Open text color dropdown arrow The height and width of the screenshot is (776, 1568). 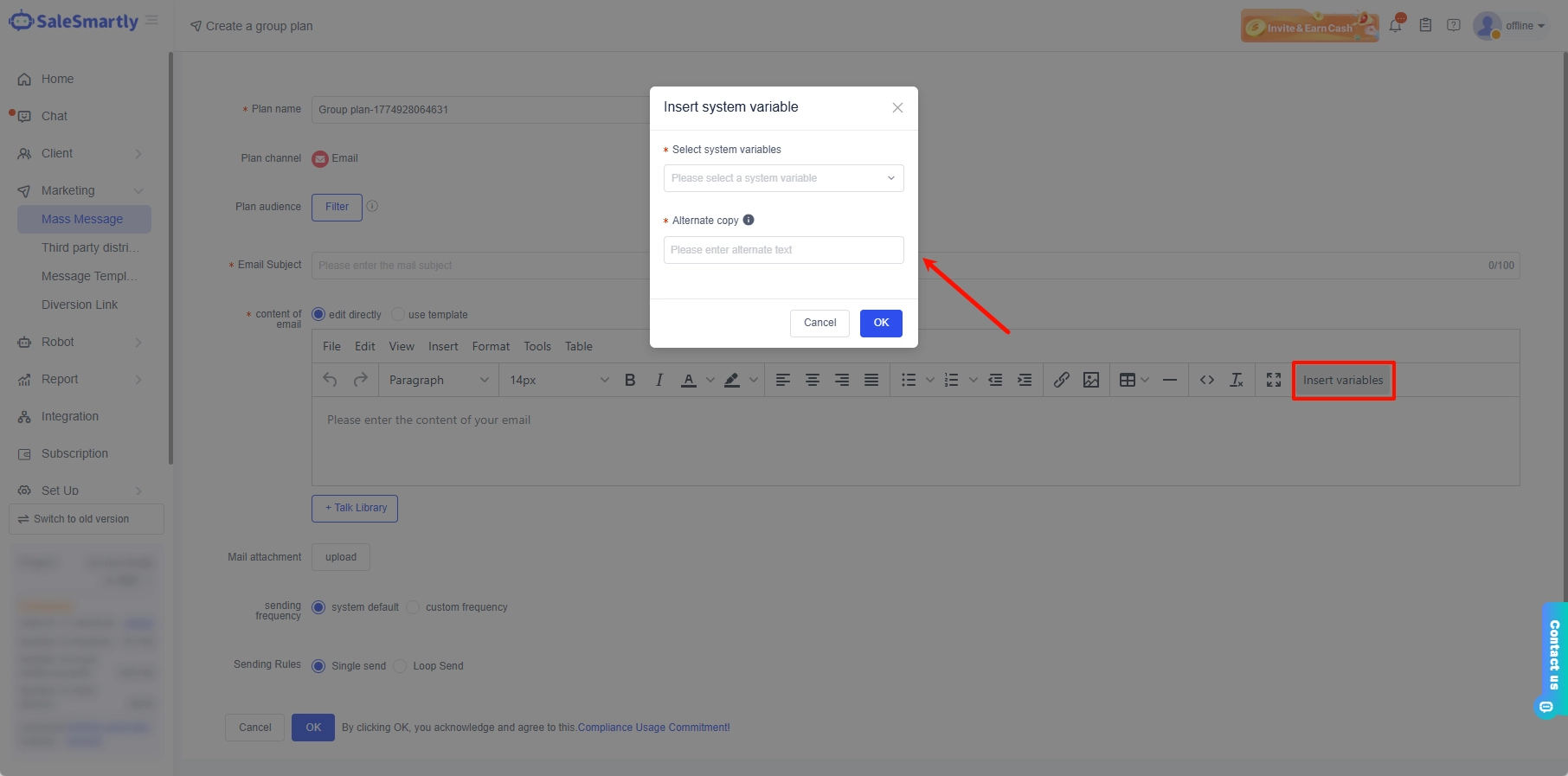pos(710,380)
